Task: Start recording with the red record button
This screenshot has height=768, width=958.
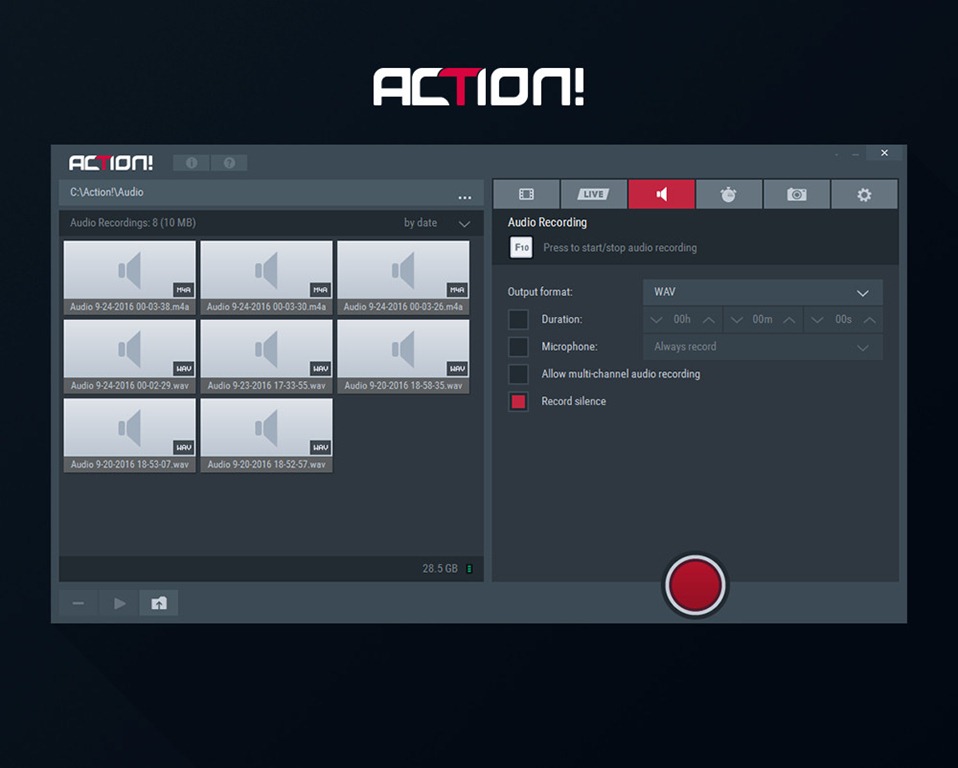Action: (695, 584)
